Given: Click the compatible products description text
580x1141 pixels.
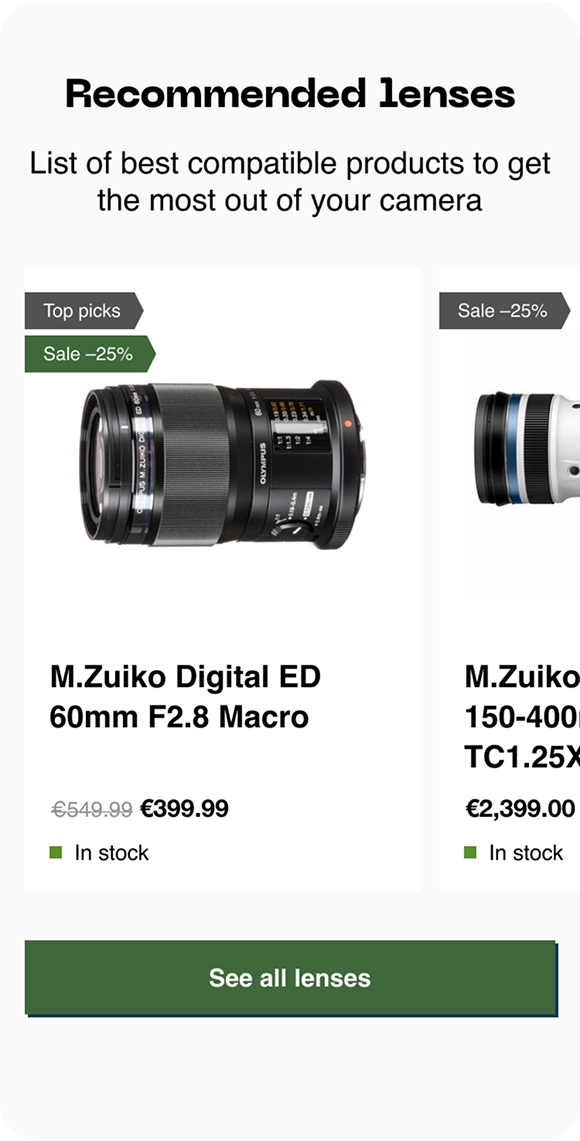Looking at the screenshot, I should point(290,182).
